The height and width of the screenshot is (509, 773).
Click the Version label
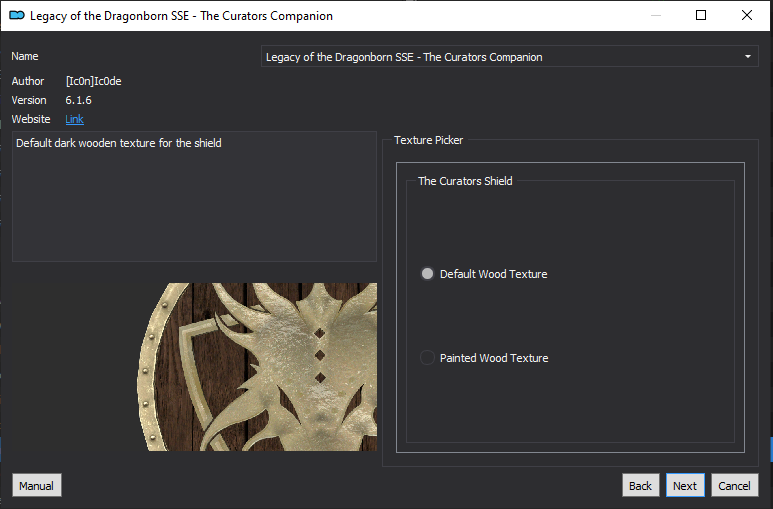point(29,100)
